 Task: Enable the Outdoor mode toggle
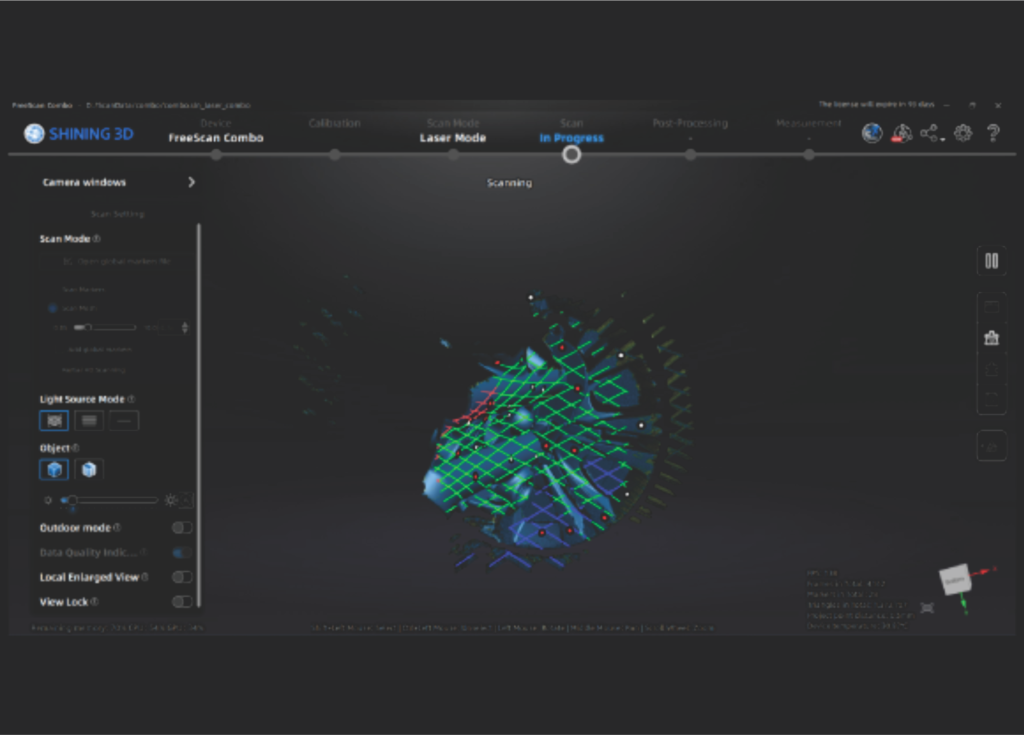[181, 528]
